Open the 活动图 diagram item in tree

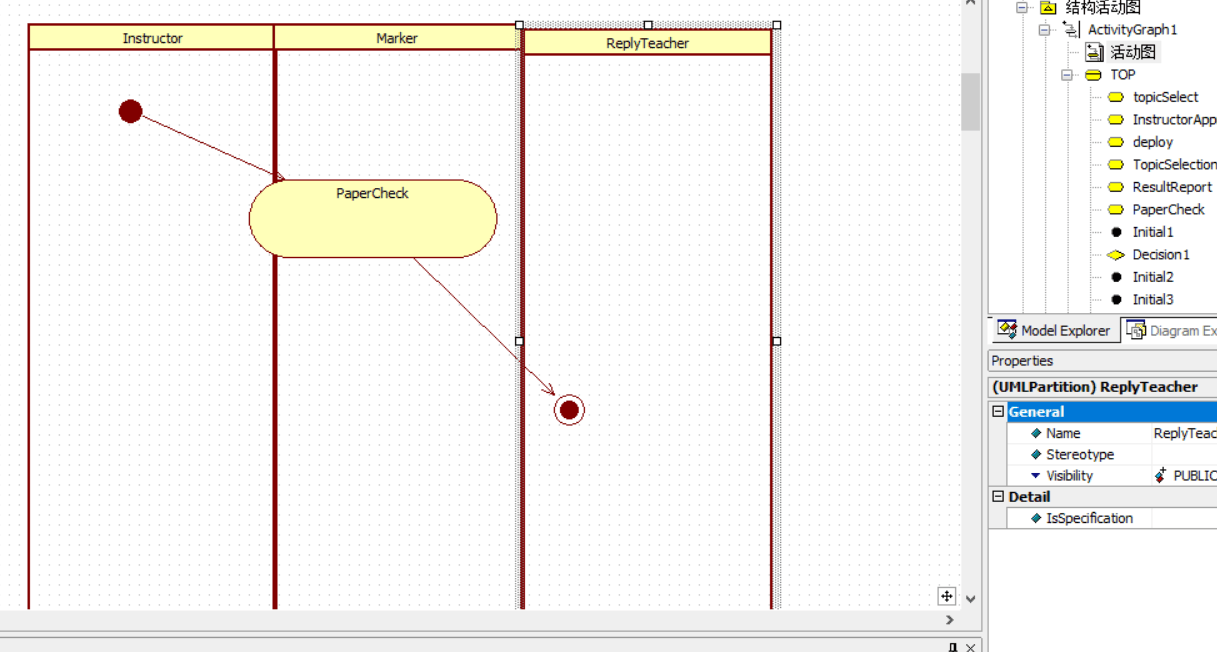1135,52
